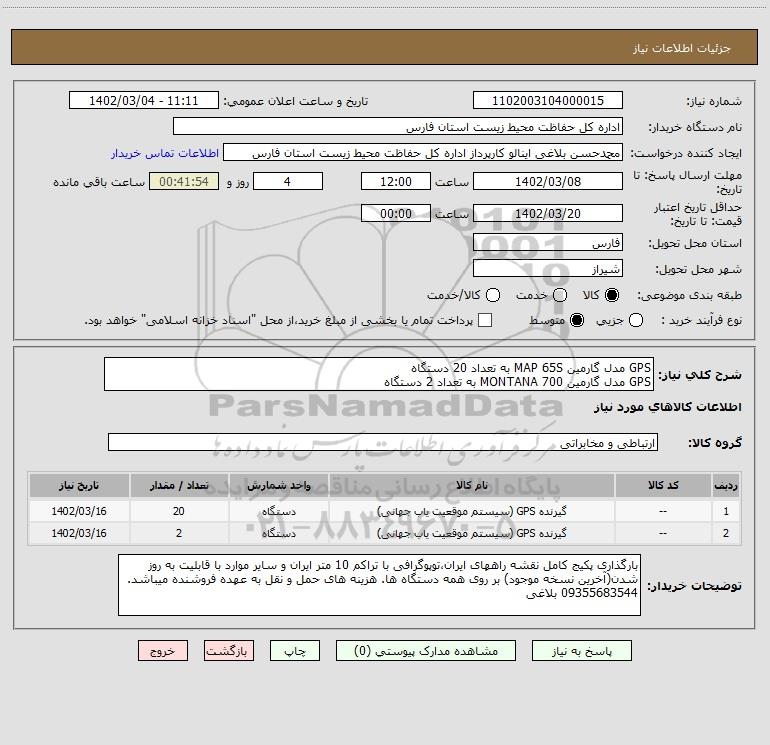Click row number 1 cell
Image resolution: width=770 pixels, height=745 pixels.
[x=726, y=511]
